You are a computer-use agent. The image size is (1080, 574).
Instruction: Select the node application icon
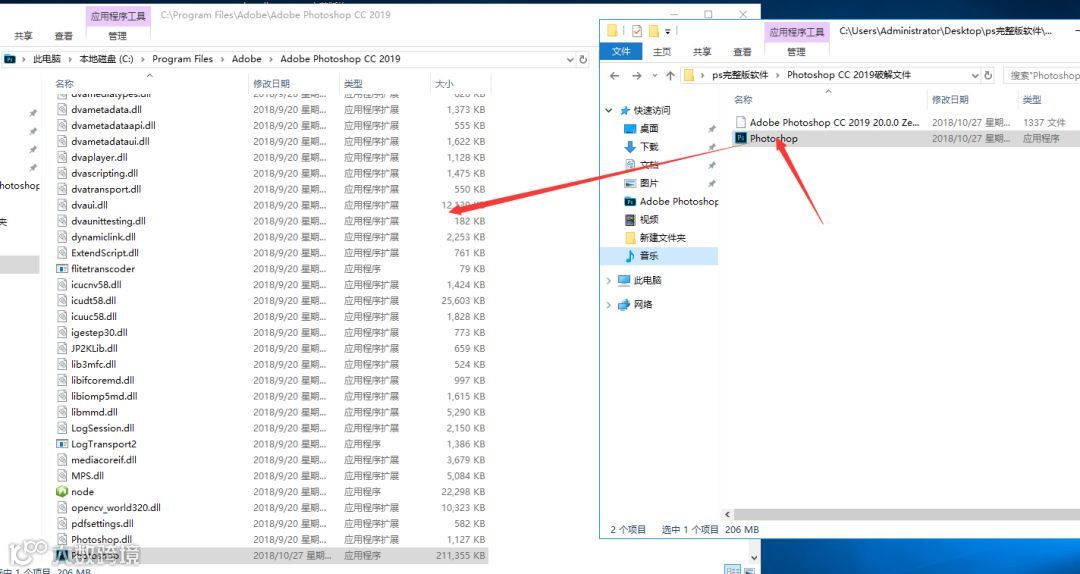(62, 491)
